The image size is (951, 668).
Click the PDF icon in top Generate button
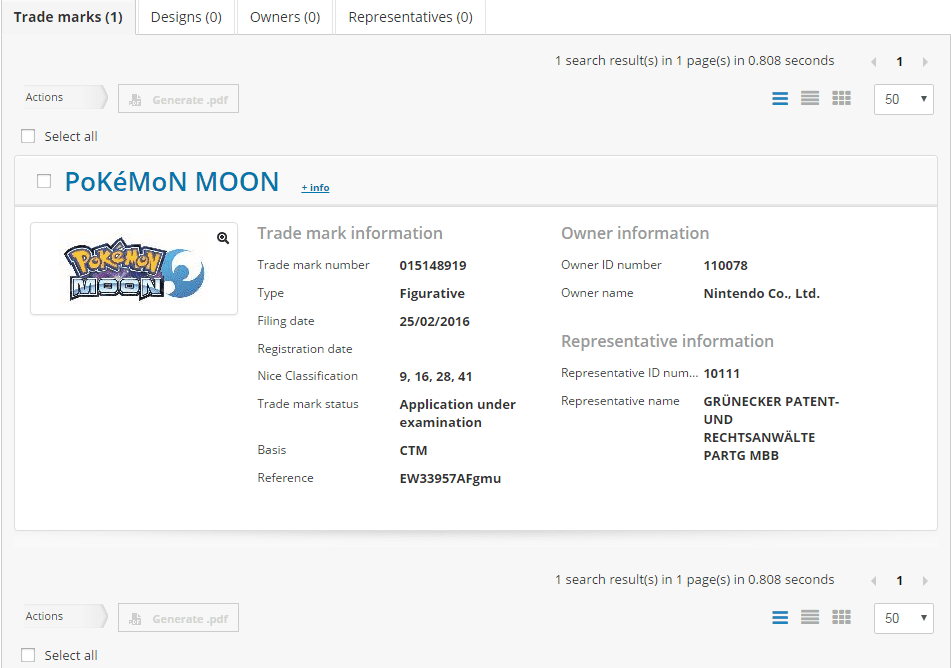[x=135, y=100]
